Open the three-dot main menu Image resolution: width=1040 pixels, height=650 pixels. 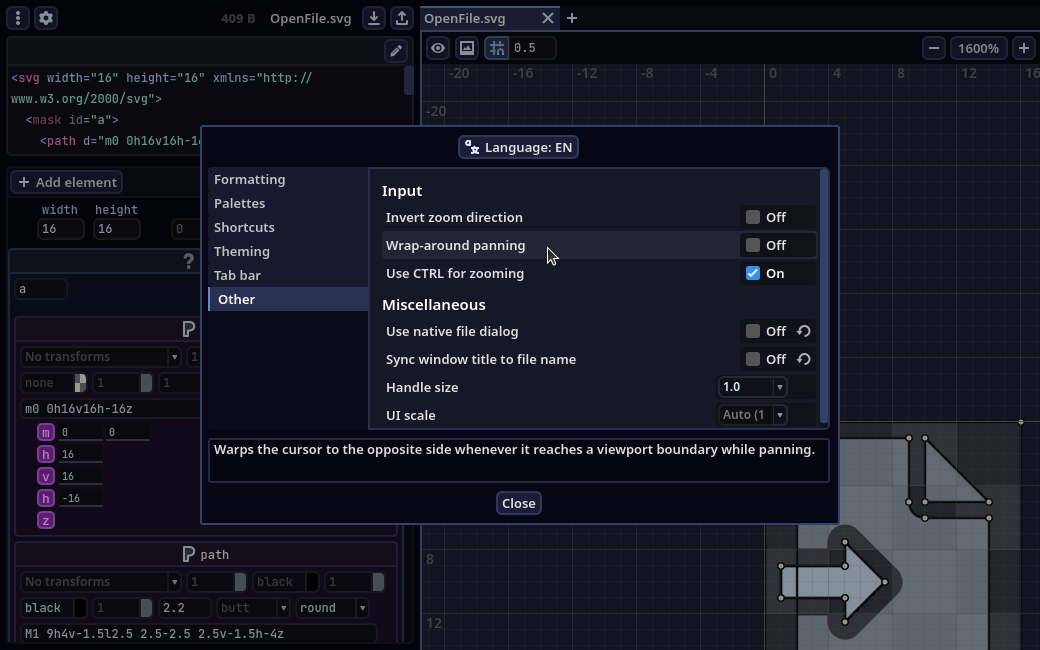18,18
